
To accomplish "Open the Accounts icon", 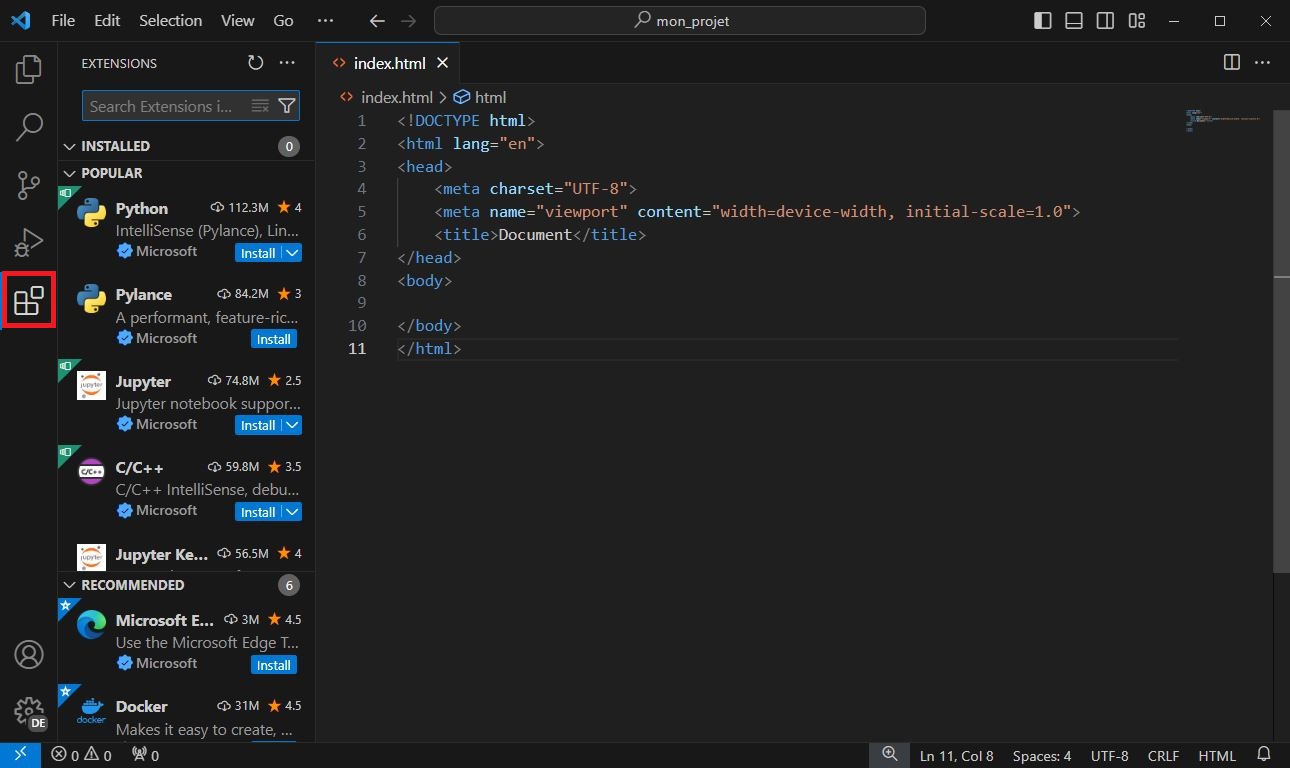I will [29, 655].
